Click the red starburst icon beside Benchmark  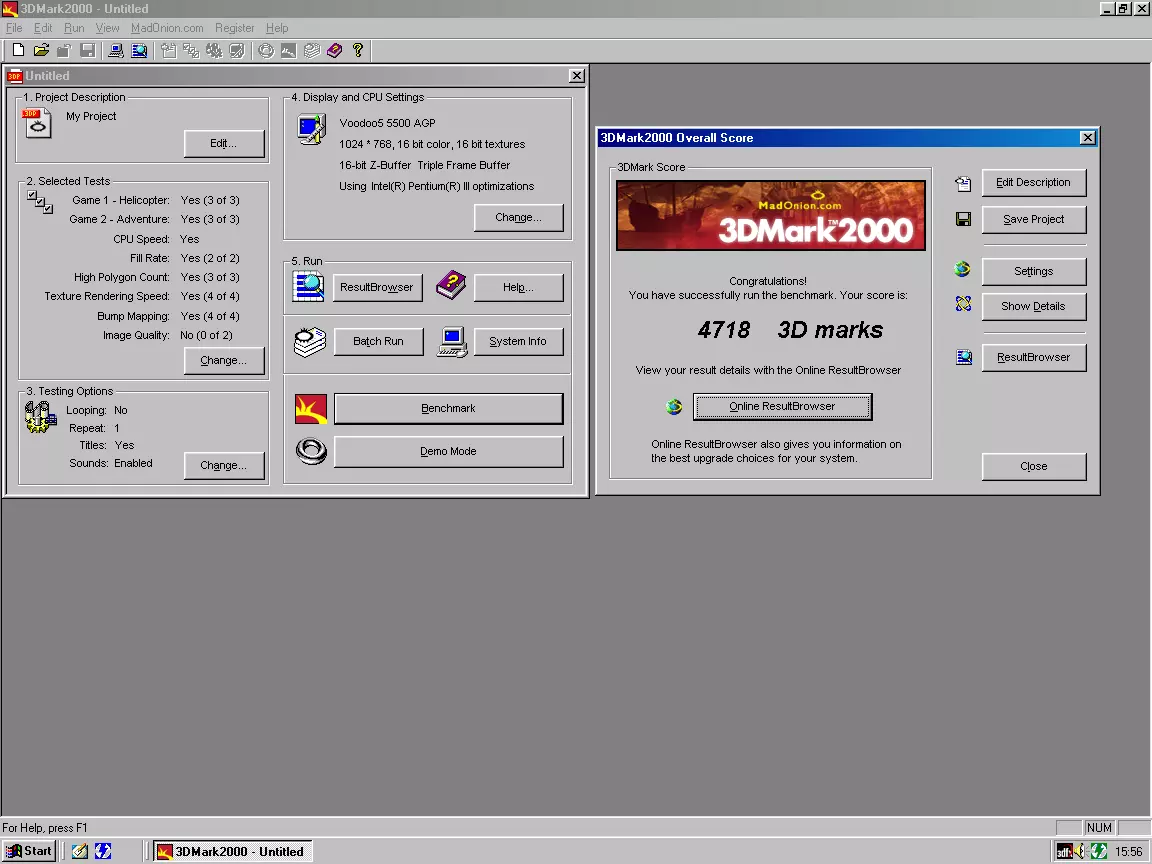pyautogui.click(x=311, y=409)
